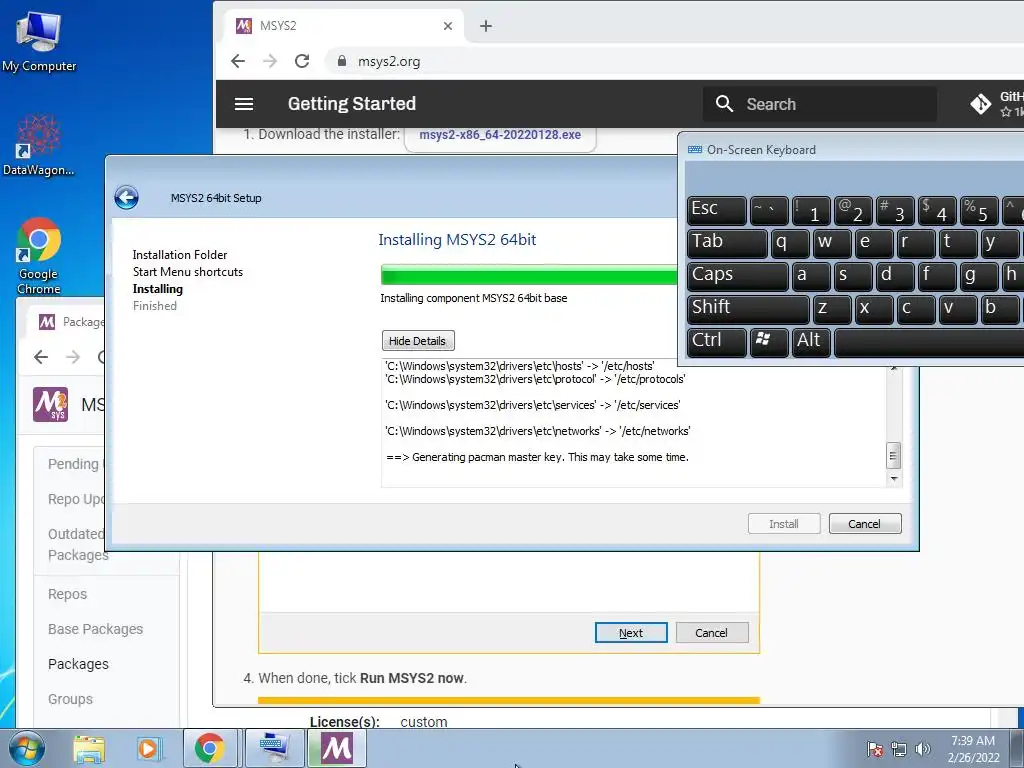The image size is (1024, 768).
Task: Open network status tray icon
Action: tap(899, 749)
